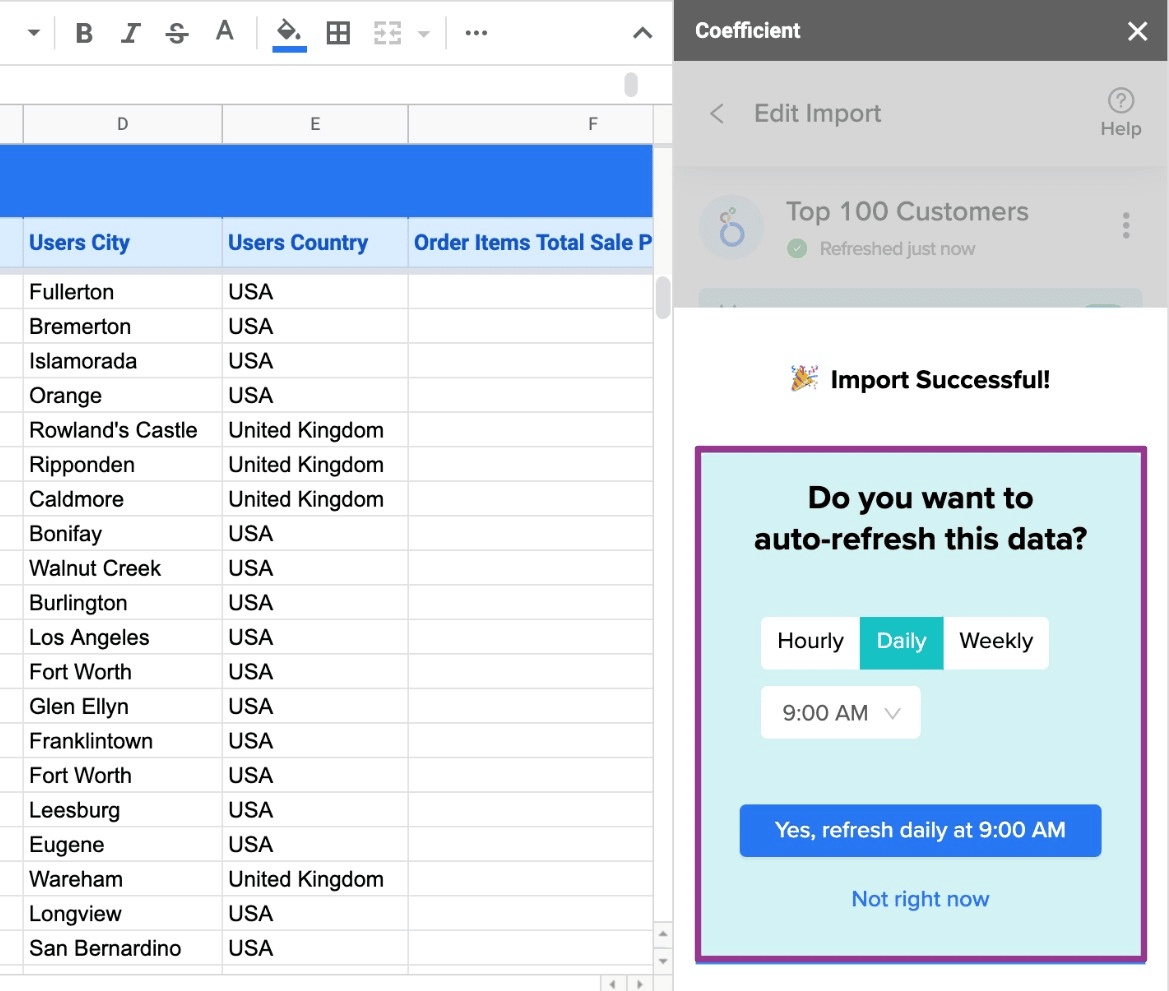This screenshot has width=1169, height=991.
Task: Select column D header
Action: click(x=122, y=124)
